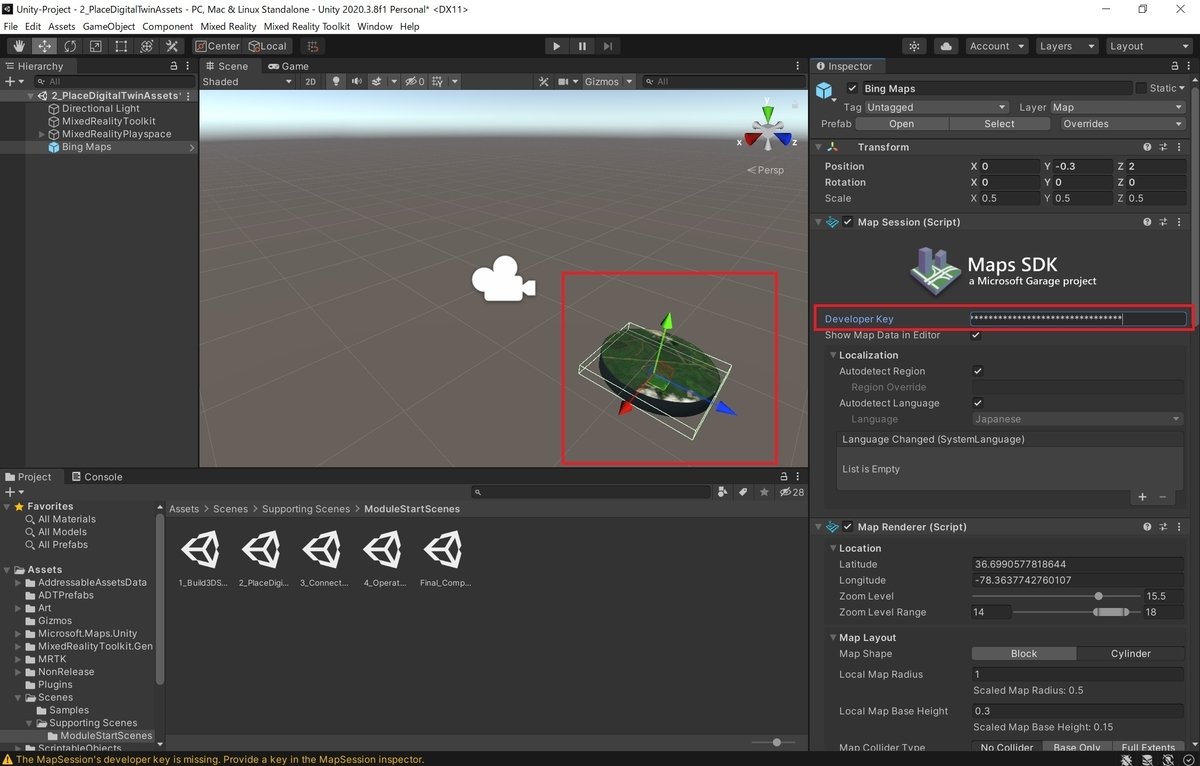Uncheck Autodetect Region
This screenshot has width=1200, height=766.
(978, 371)
